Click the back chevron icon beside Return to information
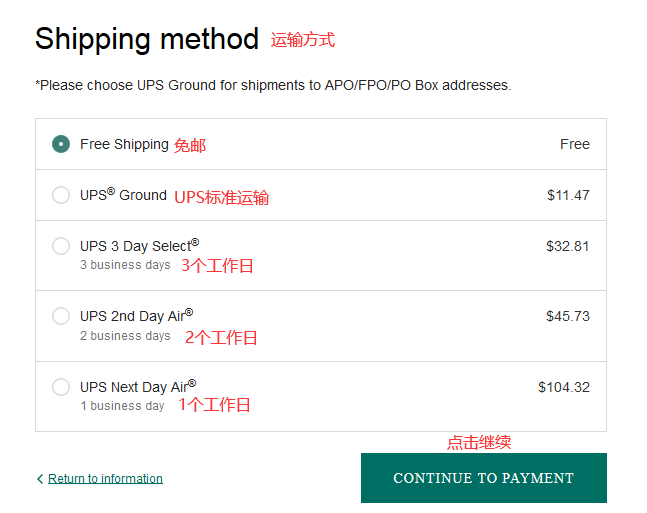 (40, 479)
